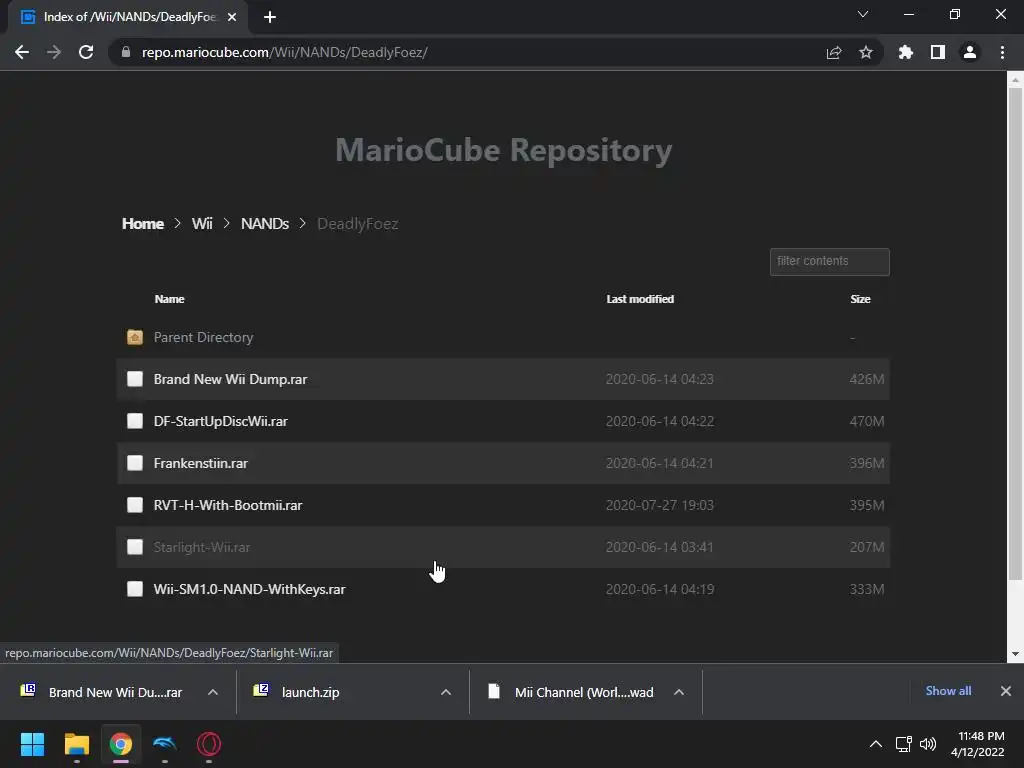
Task: Click the Parent Directory folder icon
Action: click(135, 337)
